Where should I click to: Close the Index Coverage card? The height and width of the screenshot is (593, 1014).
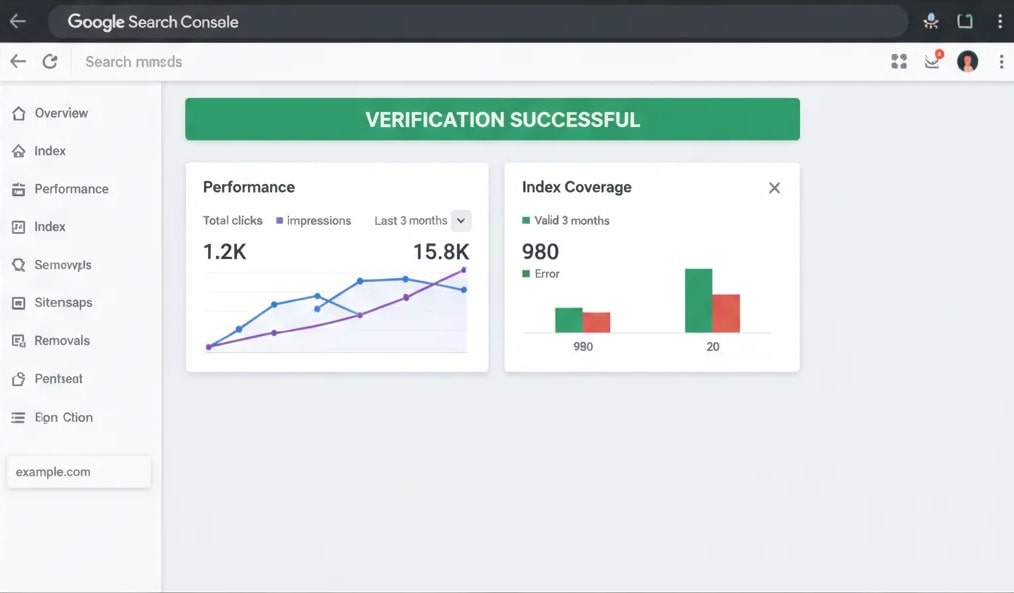(x=774, y=188)
